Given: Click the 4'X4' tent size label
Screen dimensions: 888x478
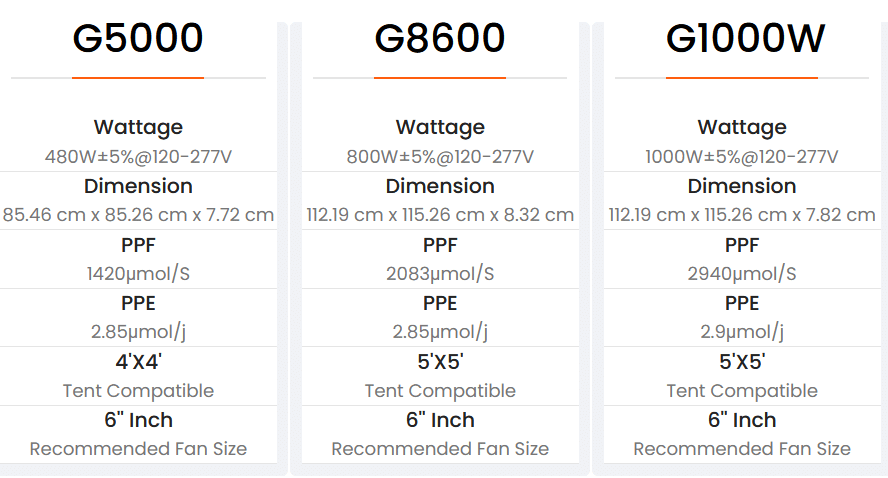Looking at the screenshot, I should point(138,361).
